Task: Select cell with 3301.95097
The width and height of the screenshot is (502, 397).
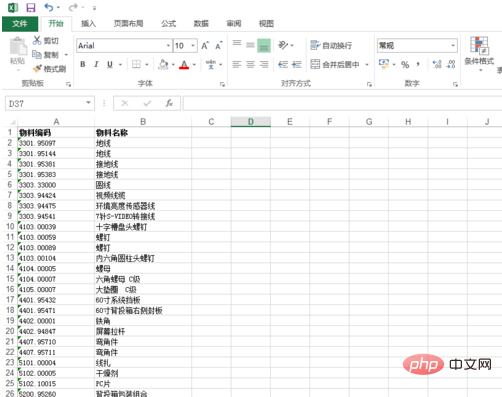Action: [56, 143]
